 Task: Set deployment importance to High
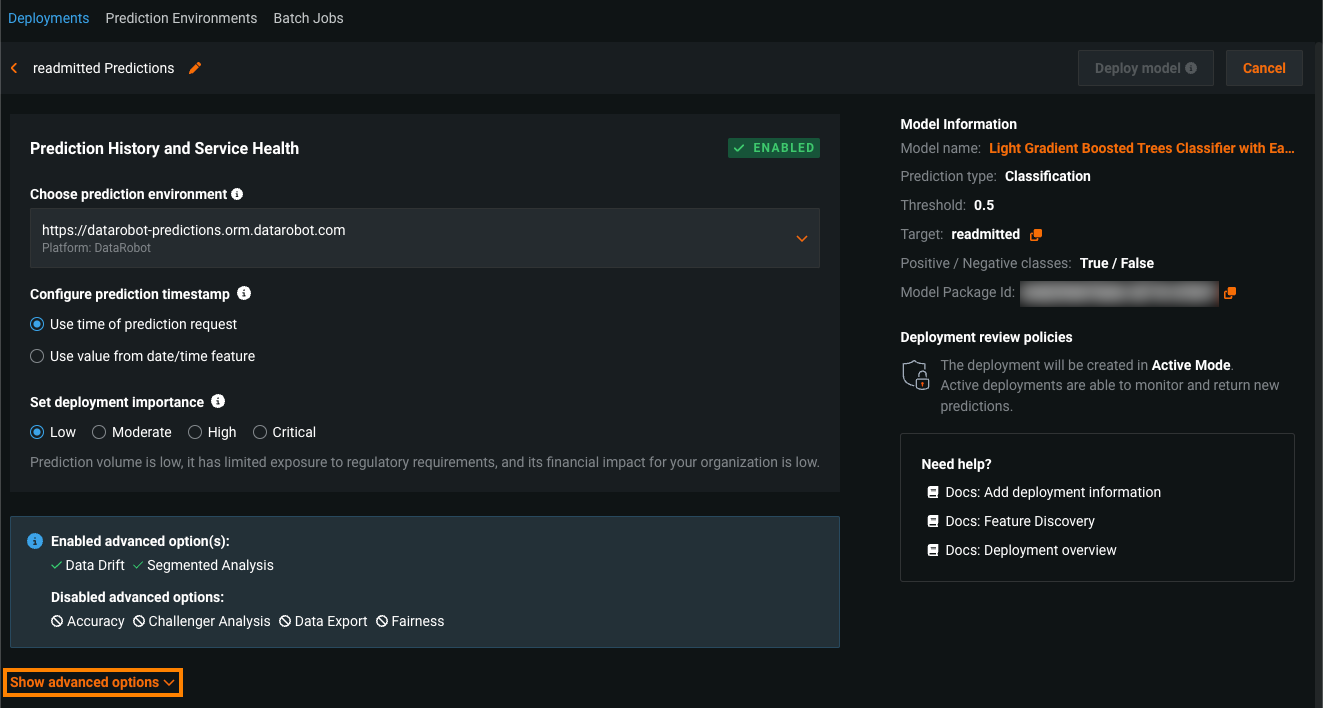click(x=195, y=432)
